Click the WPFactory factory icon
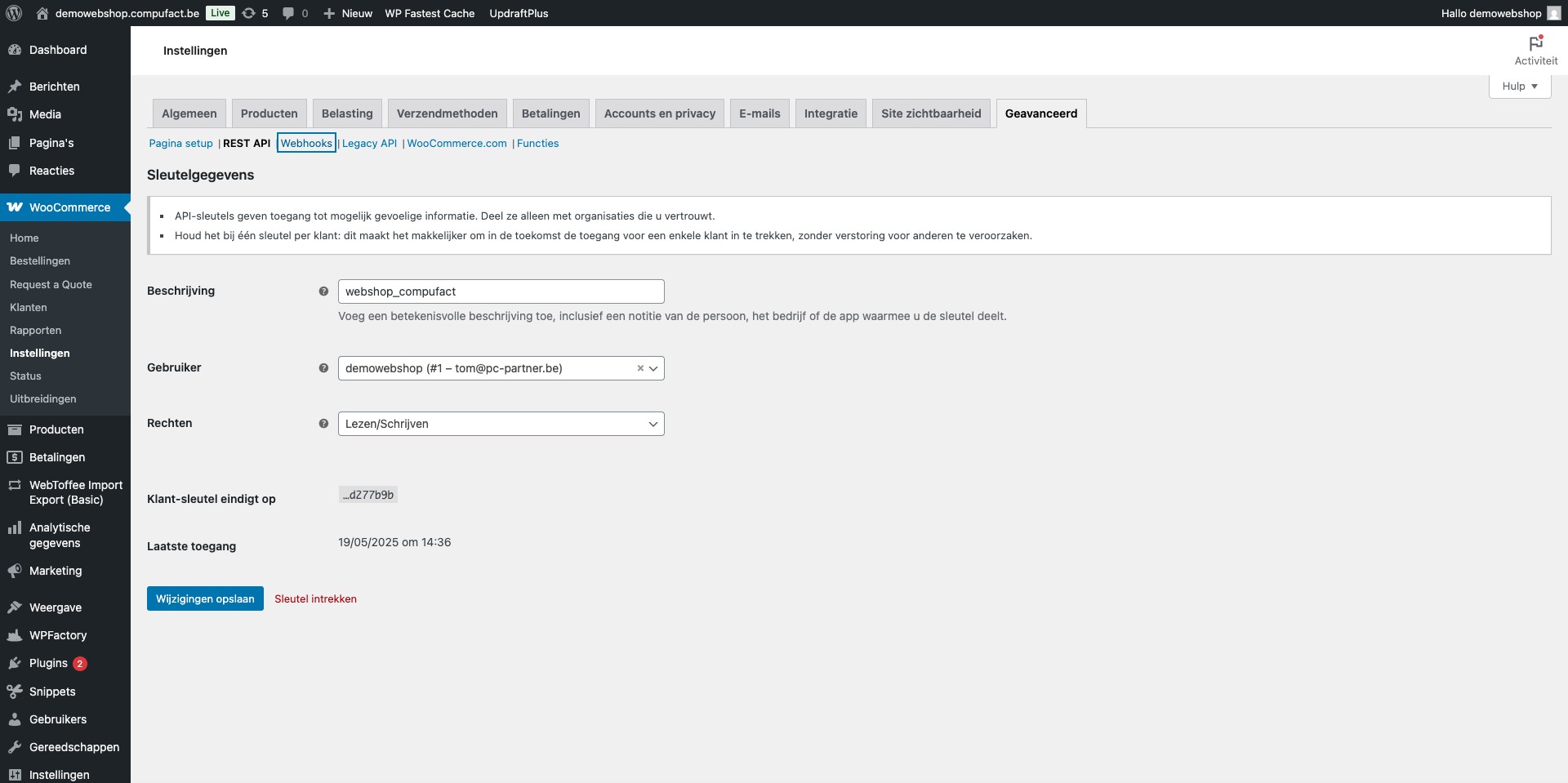This screenshot has width=1568, height=783. (x=15, y=635)
